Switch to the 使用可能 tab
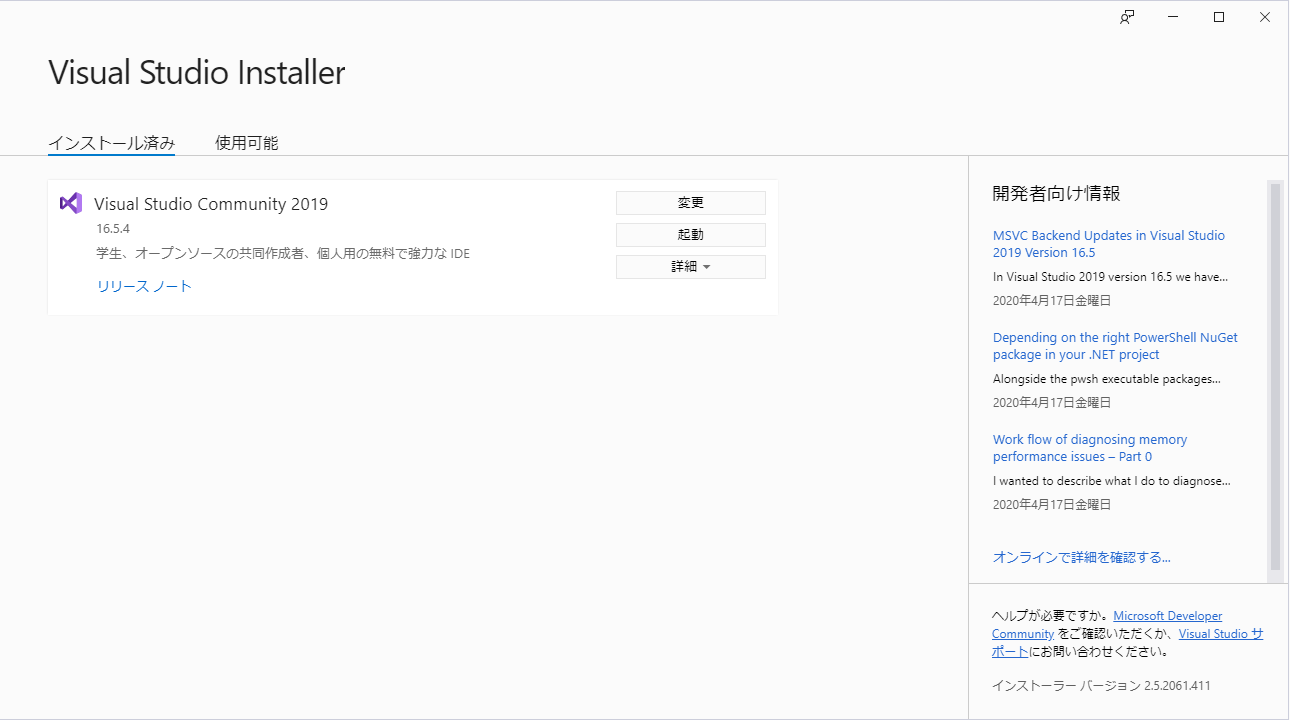 pyautogui.click(x=247, y=143)
